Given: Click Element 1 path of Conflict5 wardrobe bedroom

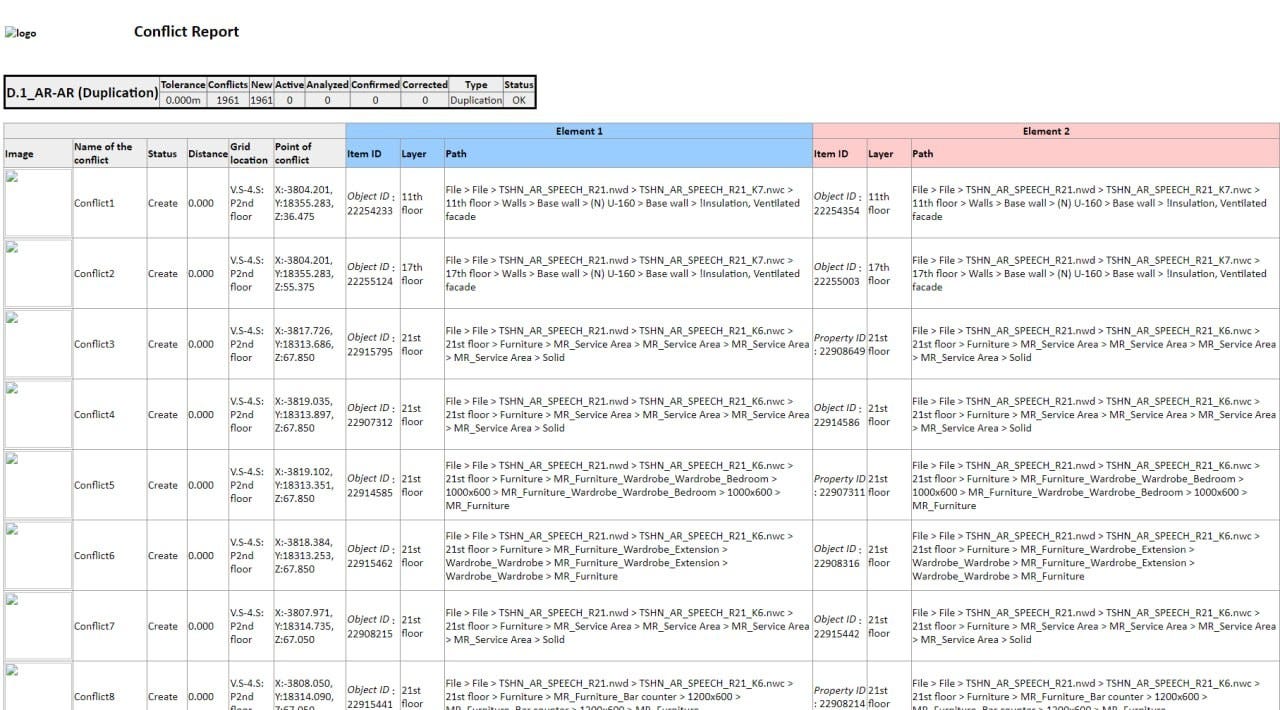Looking at the screenshot, I should (x=627, y=485).
